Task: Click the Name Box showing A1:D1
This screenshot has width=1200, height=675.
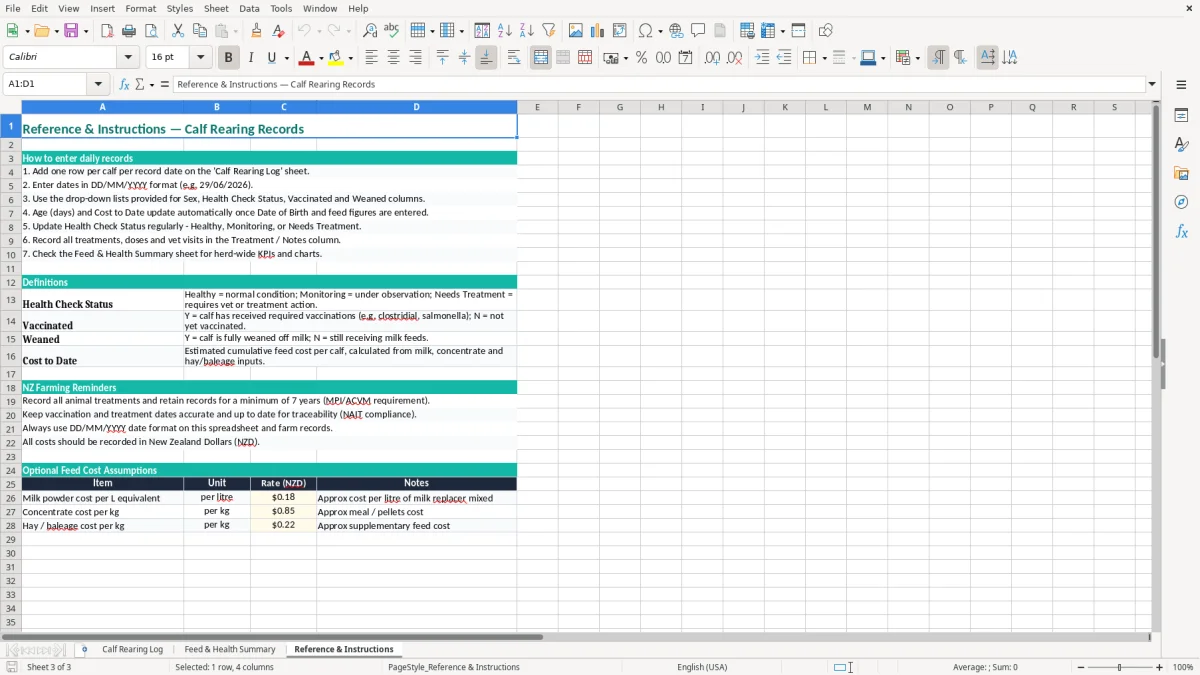Action: [x=47, y=84]
